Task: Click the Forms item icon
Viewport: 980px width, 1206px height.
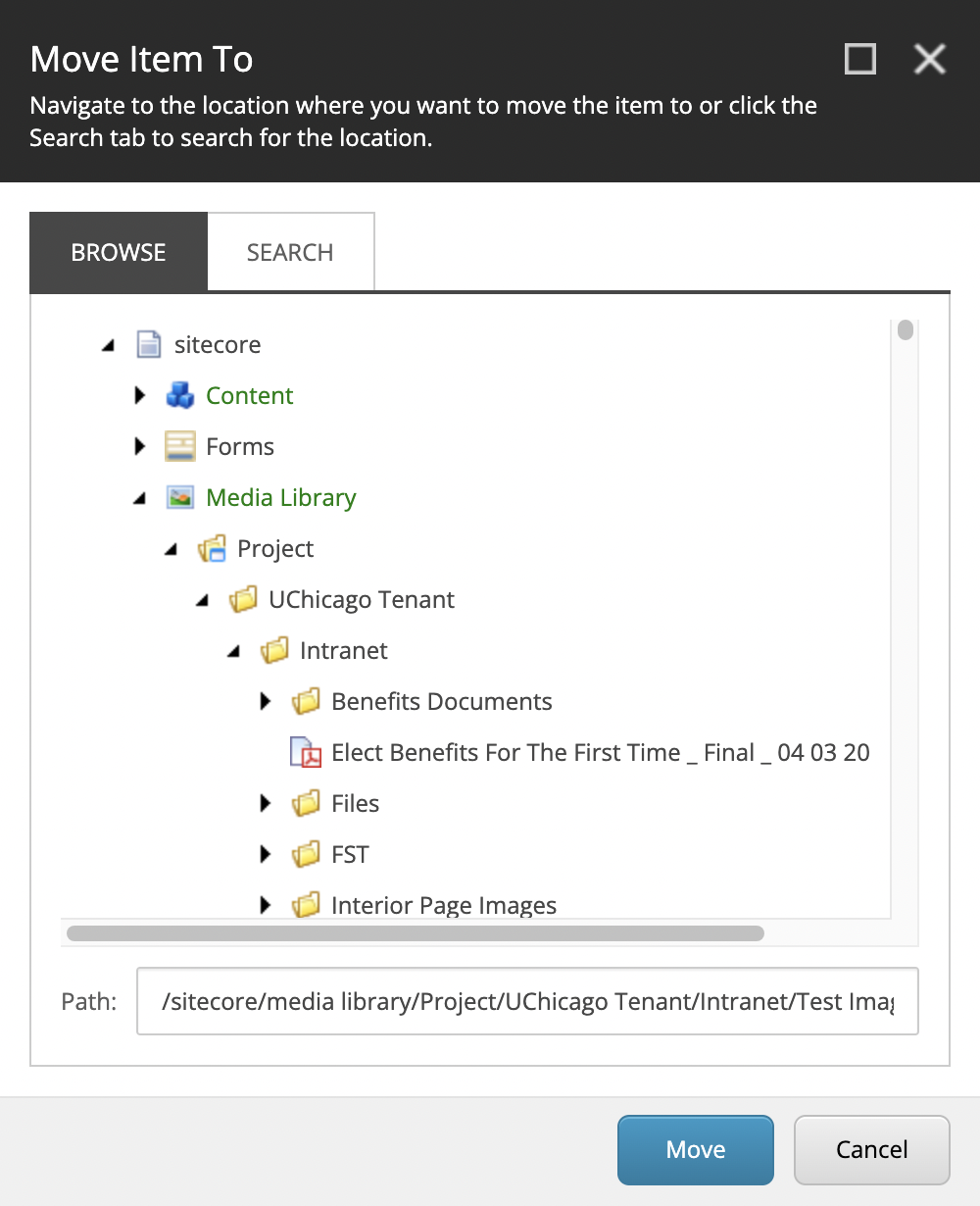Action: point(180,446)
